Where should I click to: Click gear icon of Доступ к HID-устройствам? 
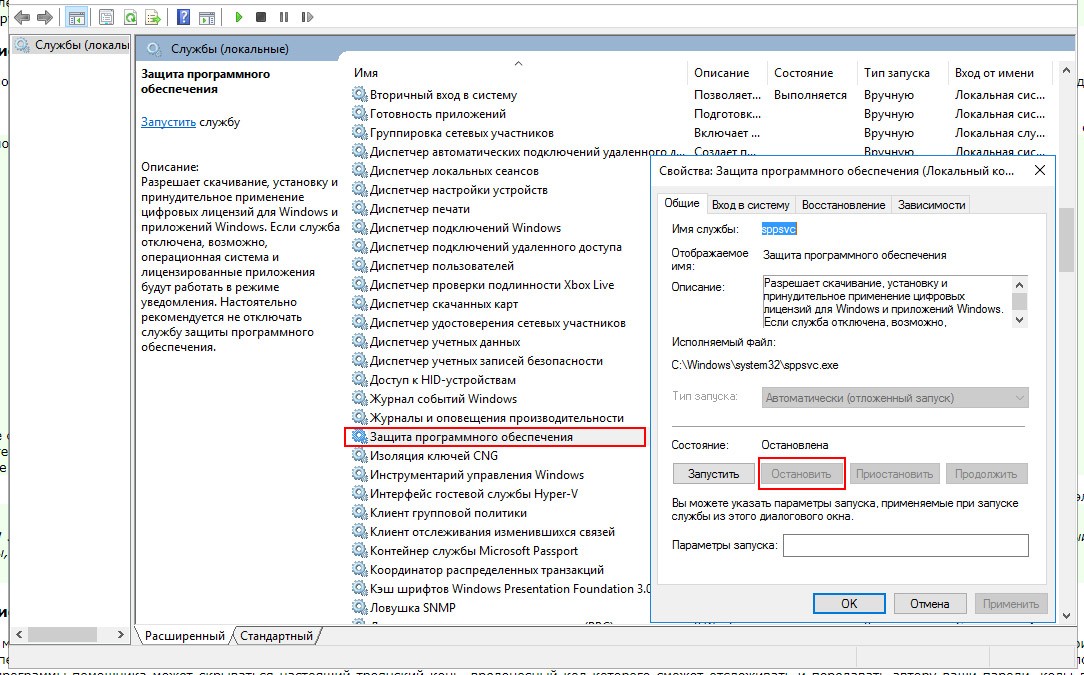(359, 380)
